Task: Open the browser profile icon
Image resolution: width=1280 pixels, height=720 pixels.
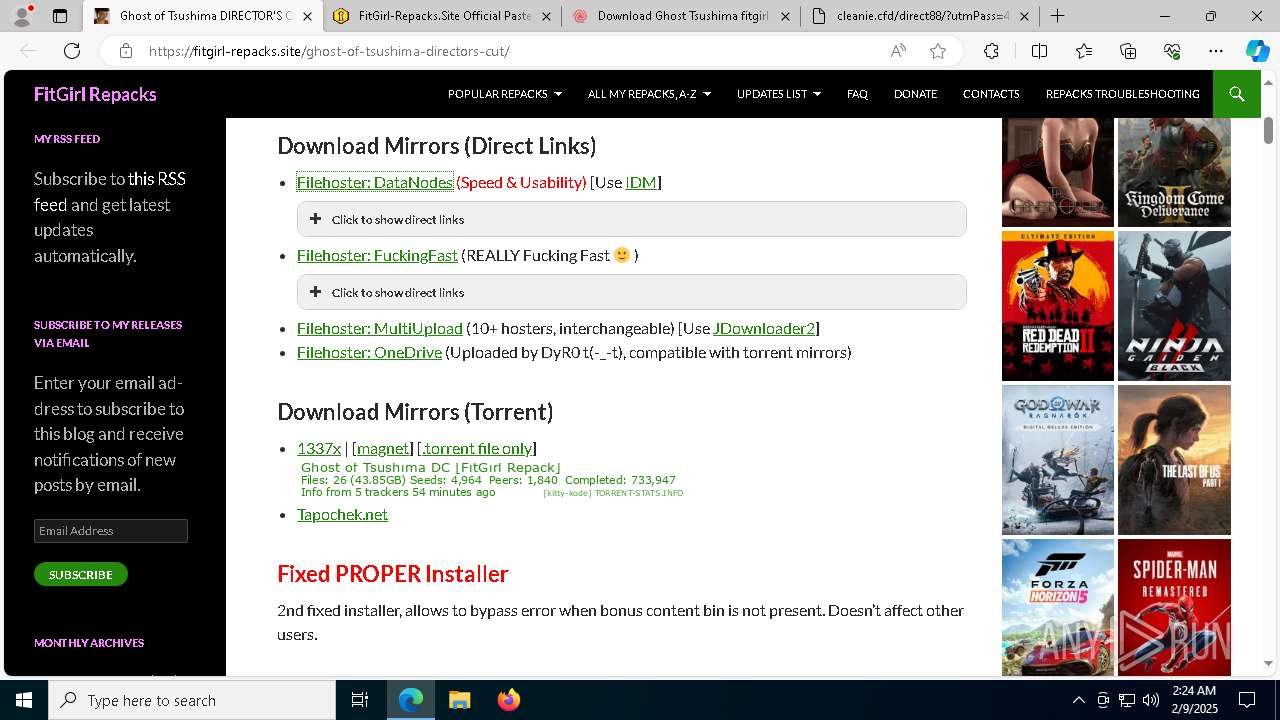Action: 22,16
